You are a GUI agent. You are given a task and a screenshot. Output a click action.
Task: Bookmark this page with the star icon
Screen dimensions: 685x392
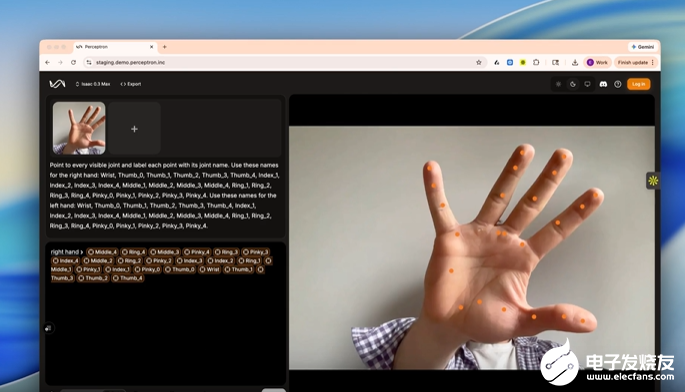click(x=479, y=62)
